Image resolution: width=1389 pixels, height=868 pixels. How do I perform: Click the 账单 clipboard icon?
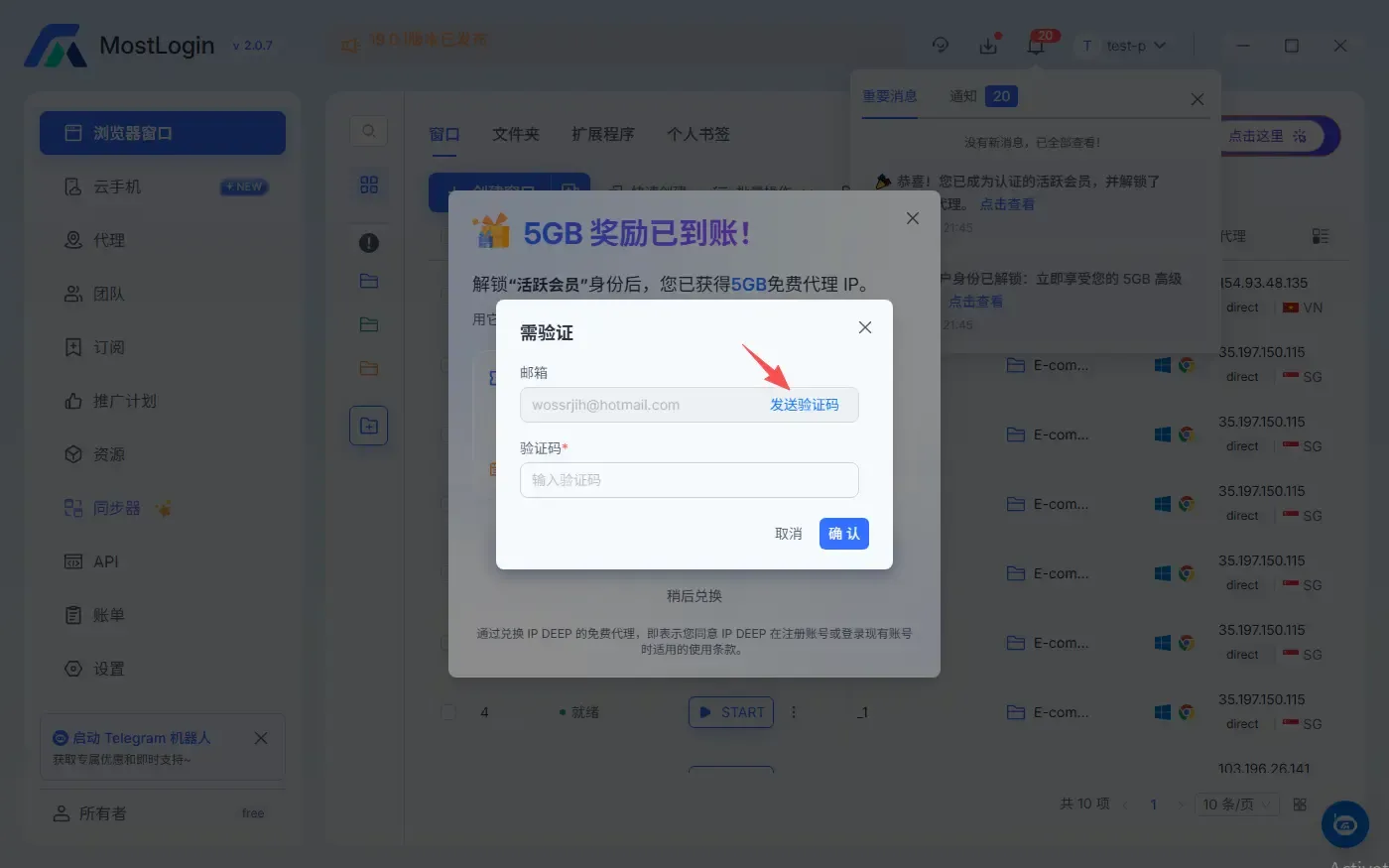tap(73, 615)
